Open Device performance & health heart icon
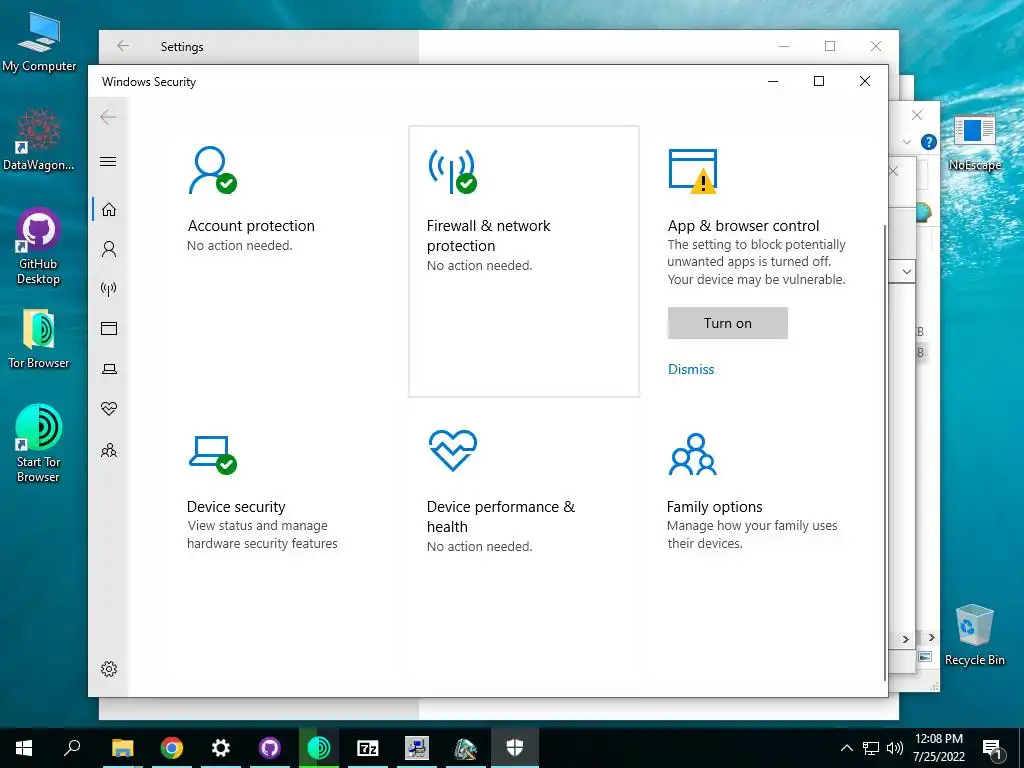Screen dimensions: 1024x768 [453, 450]
